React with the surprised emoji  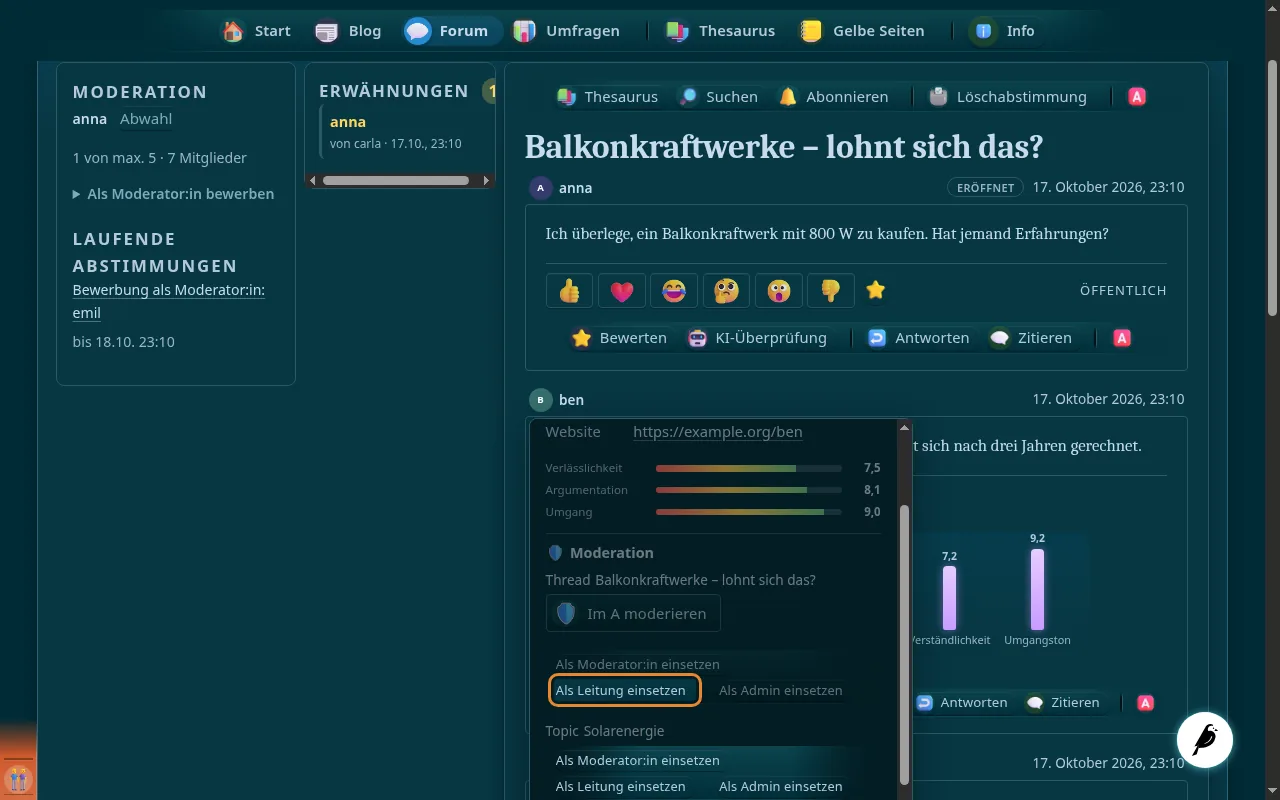coord(778,290)
